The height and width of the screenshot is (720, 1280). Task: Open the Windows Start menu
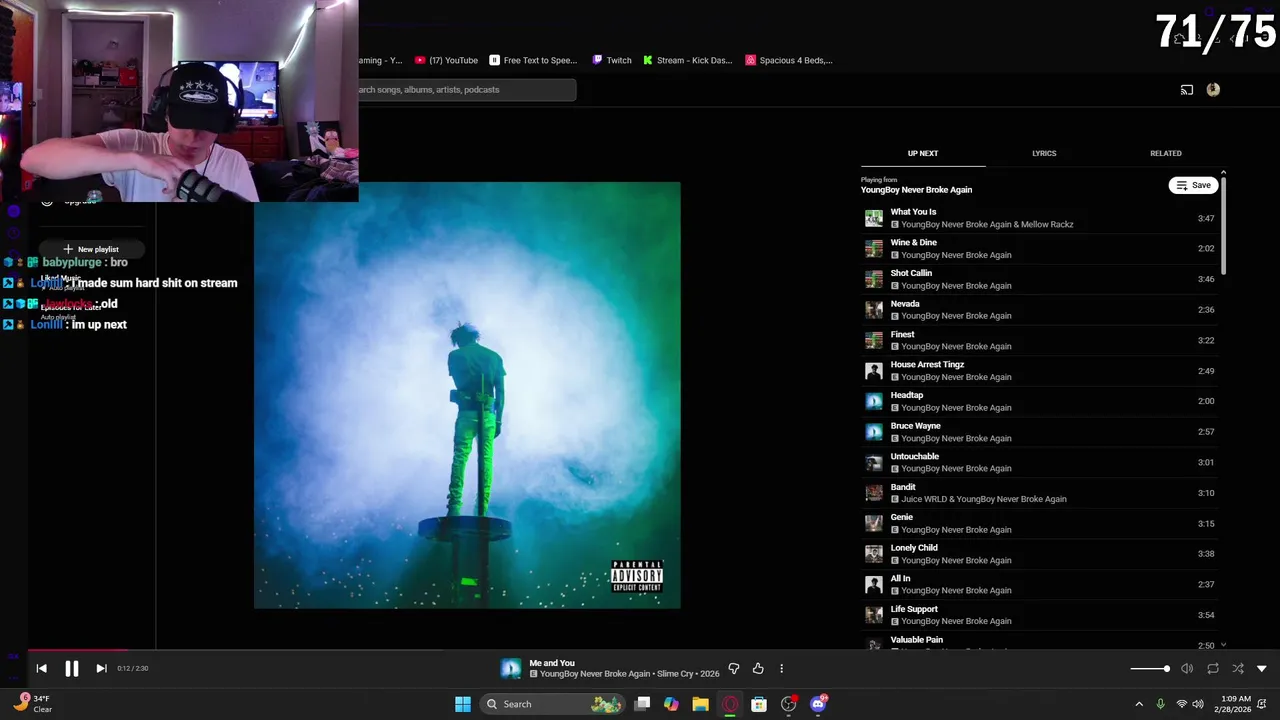[x=463, y=704]
